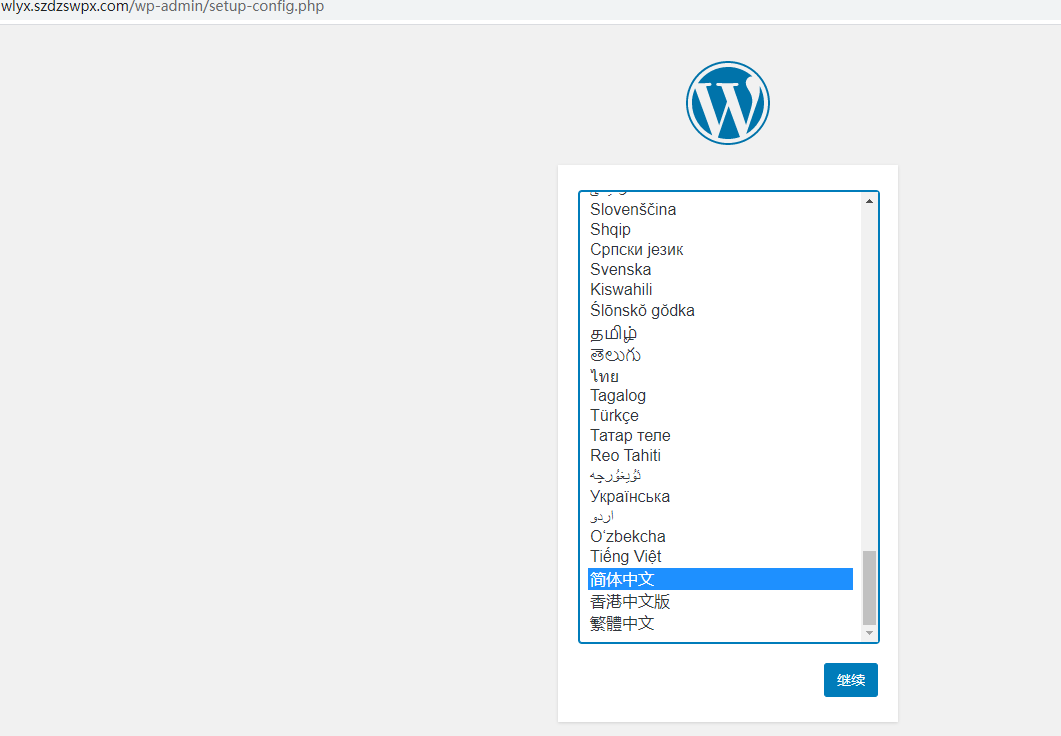Click the 继续 continue button
Image resolution: width=1061 pixels, height=736 pixels.
[x=850, y=680]
